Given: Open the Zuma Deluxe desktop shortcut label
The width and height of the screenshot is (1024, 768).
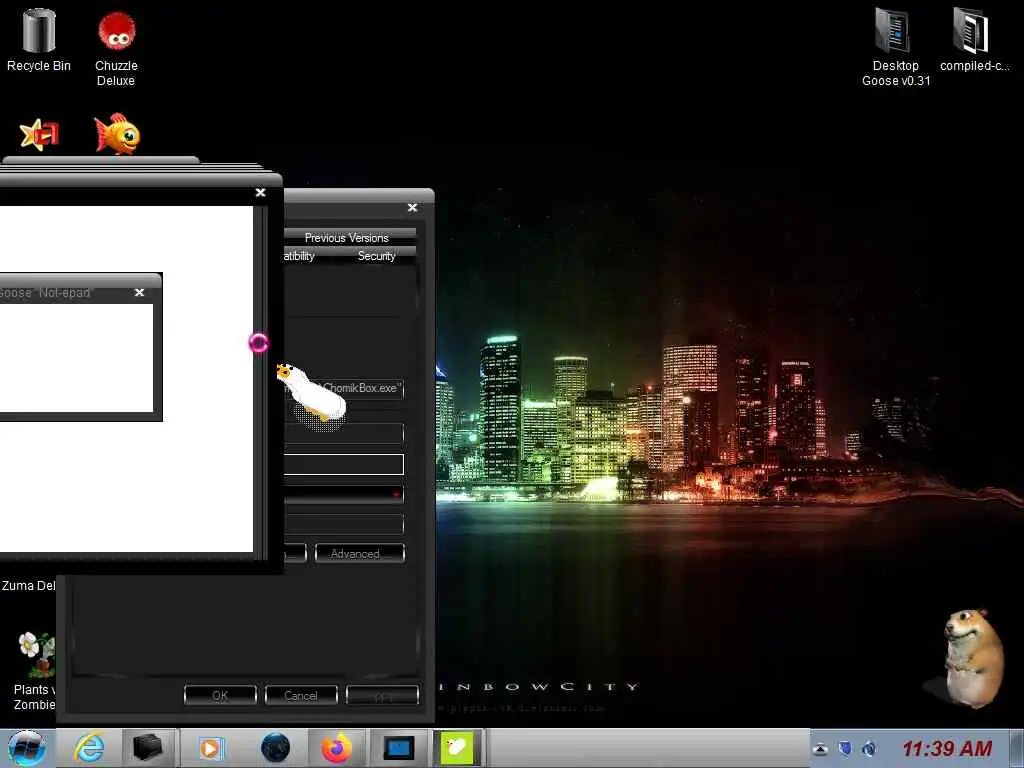Looking at the screenshot, I should pyautogui.click(x=28, y=586).
